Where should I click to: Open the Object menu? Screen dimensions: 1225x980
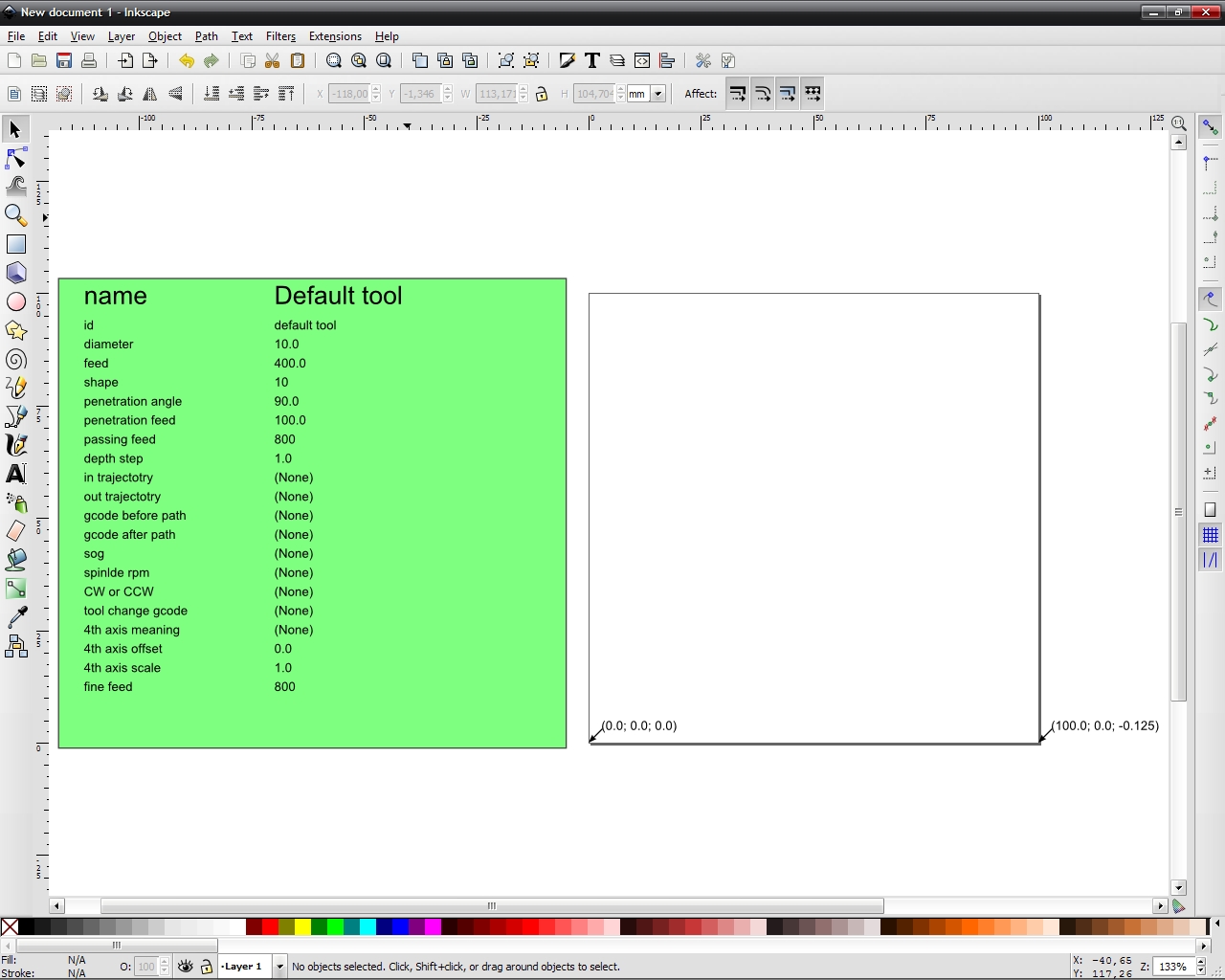coord(165,36)
